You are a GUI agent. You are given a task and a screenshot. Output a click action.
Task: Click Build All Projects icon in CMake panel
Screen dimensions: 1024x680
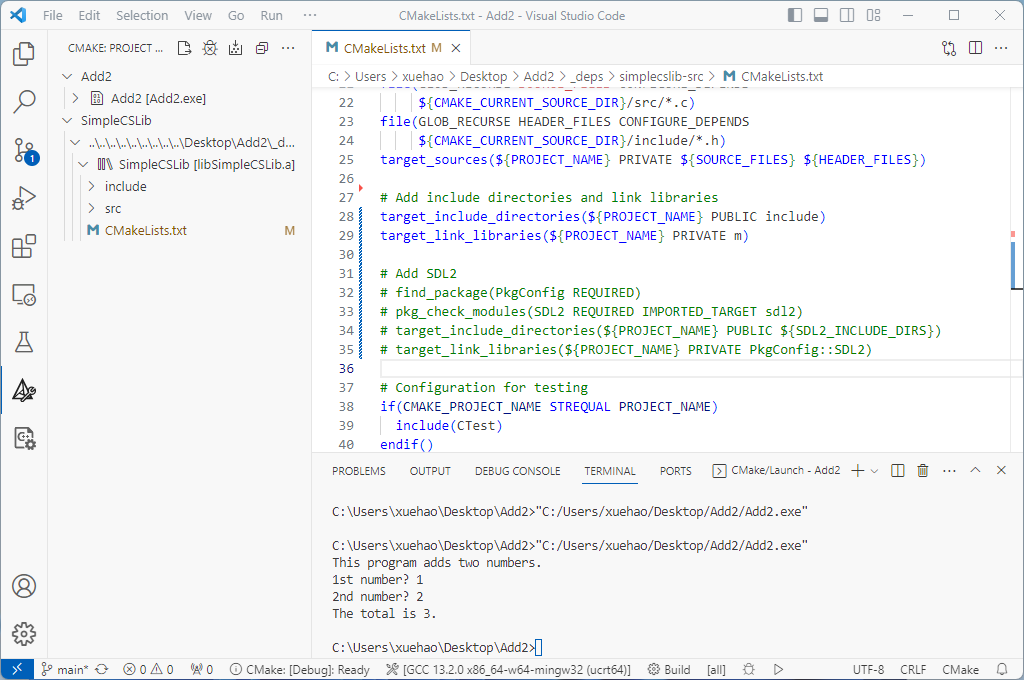(x=236, y=47)
